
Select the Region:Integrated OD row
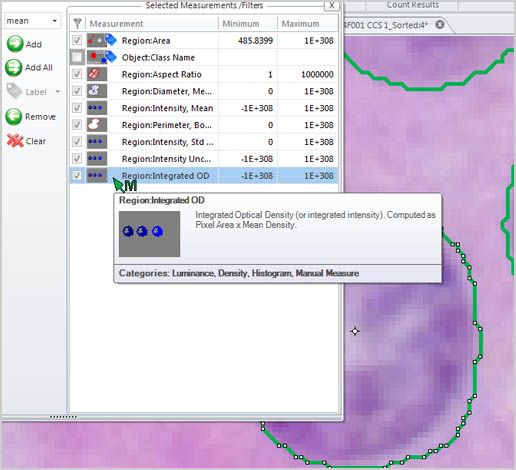[203, 176]
